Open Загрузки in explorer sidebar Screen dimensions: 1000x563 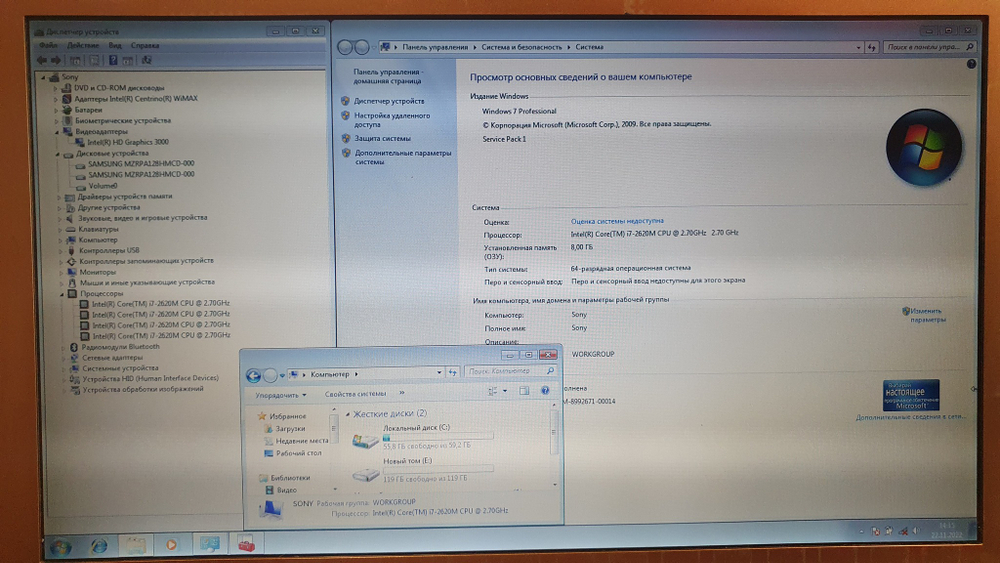tap(290, 429)
